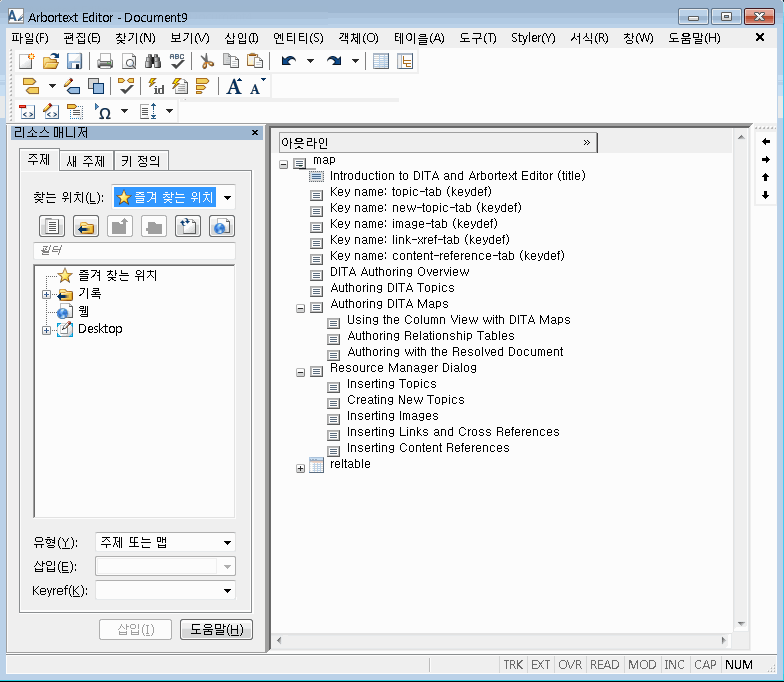This screenshot has height=682, width=784.
Task: Click the Find binoculars icon
Action: 153,61
